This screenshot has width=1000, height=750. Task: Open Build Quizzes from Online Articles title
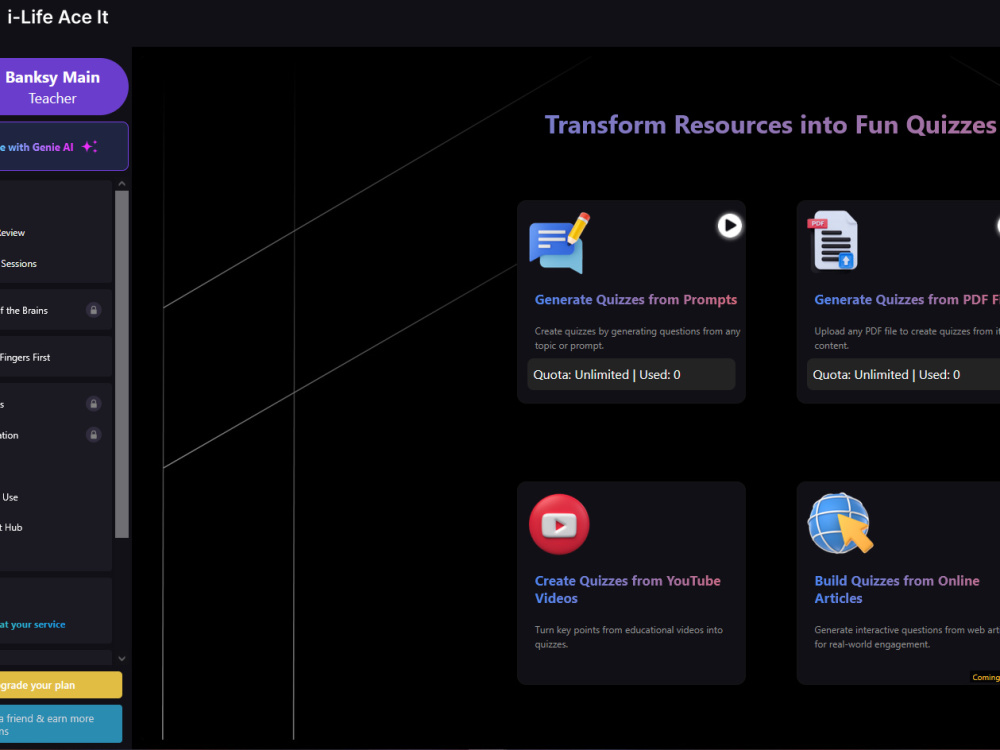(897, 589)
